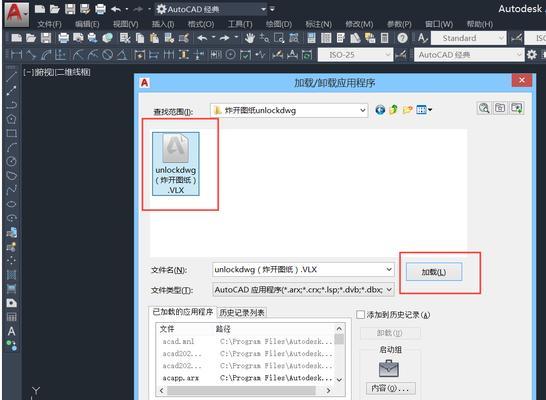Select the Insert Block tool
546x400 pixels.
pyautogui.click(x=11, y=232)
